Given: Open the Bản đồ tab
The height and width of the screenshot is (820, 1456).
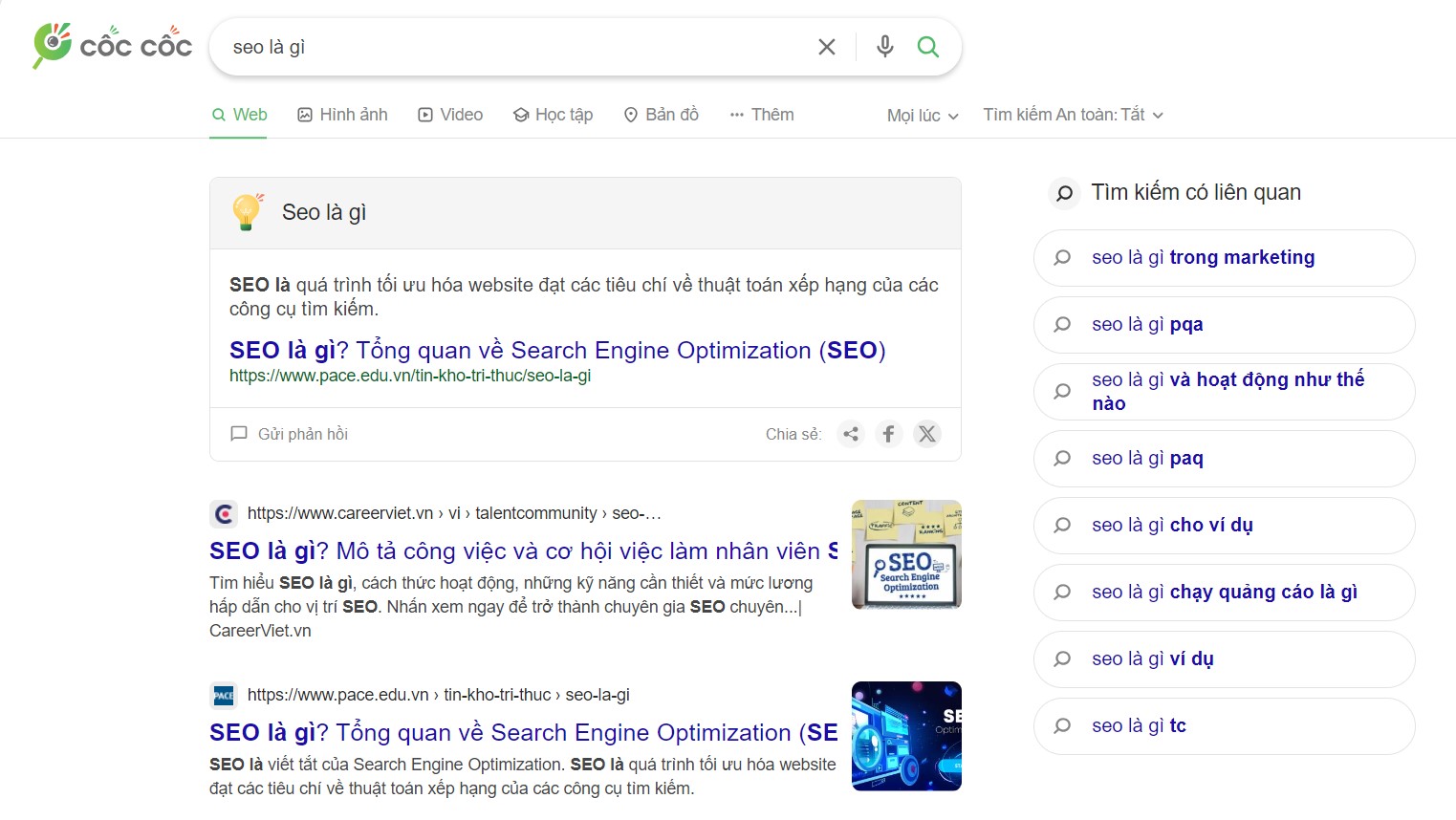Looking at the screenshot, I should click(x=661, y=115).
